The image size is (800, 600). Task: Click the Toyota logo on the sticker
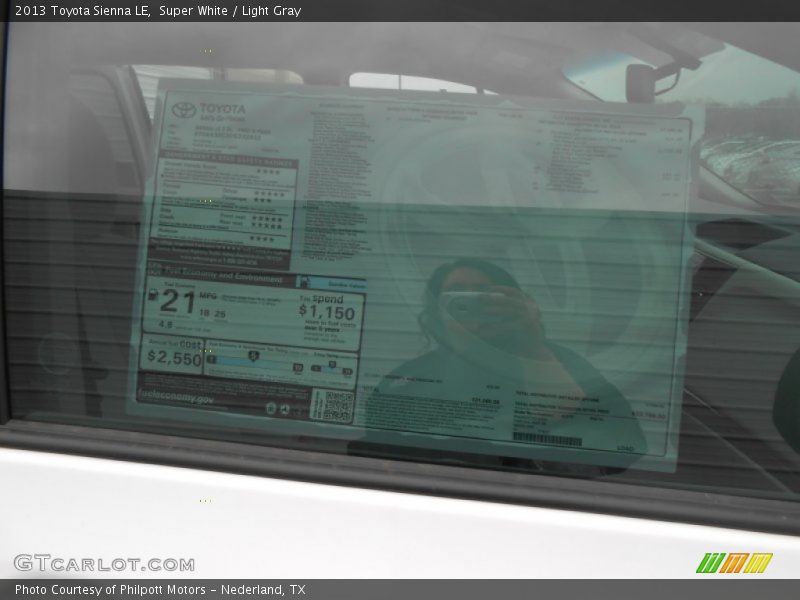click(184, 110)
